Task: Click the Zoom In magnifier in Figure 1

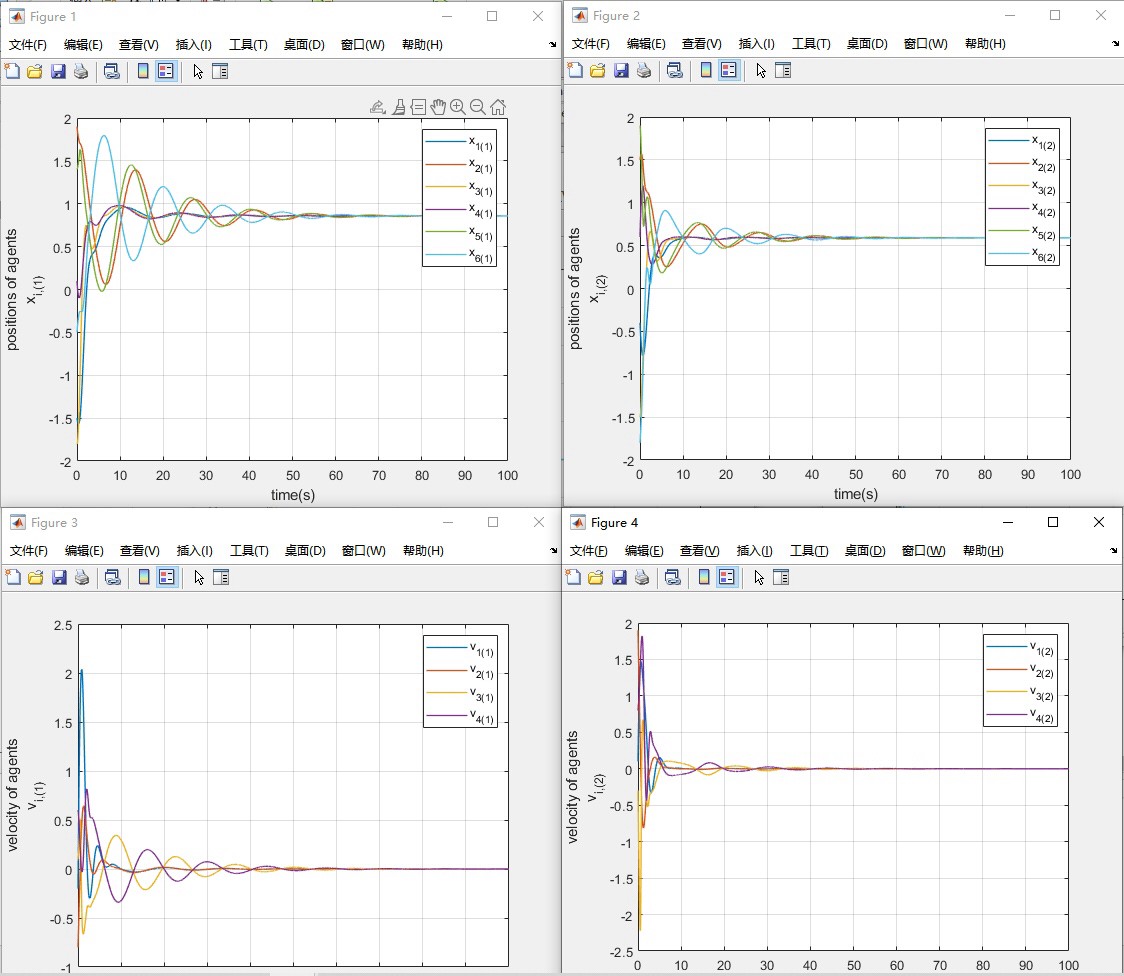Action: (x=457, y=107)
